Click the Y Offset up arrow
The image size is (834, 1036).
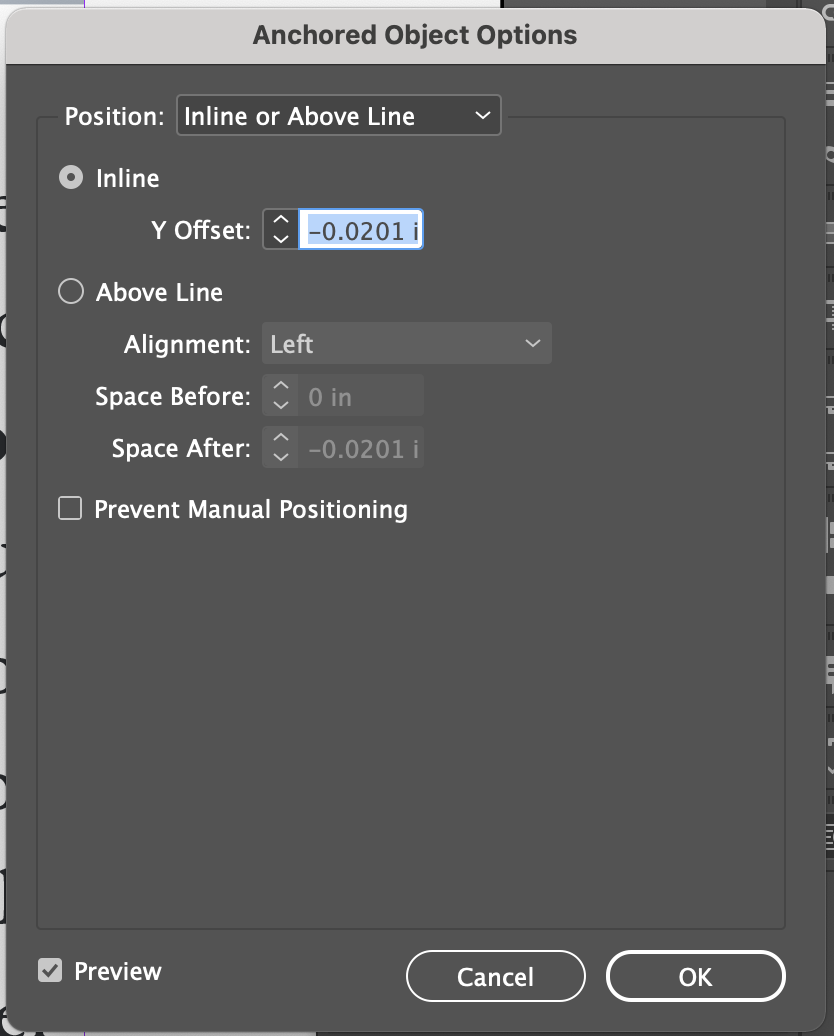[280, 222]
